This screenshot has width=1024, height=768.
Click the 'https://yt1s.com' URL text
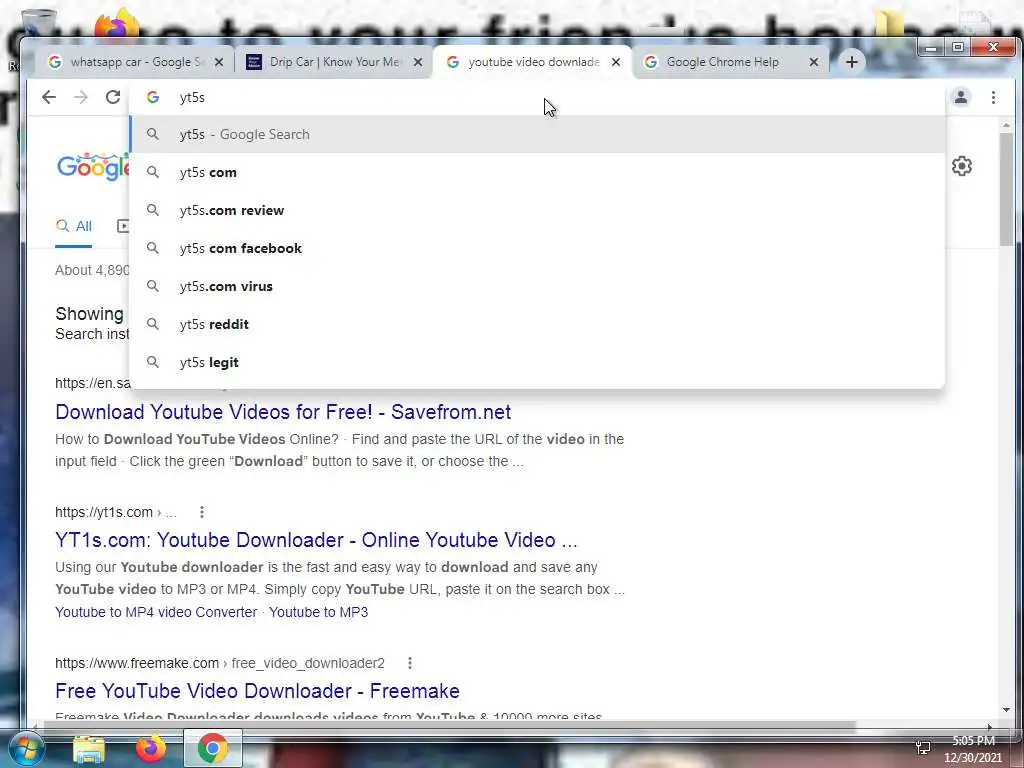[x=104, y=512]
